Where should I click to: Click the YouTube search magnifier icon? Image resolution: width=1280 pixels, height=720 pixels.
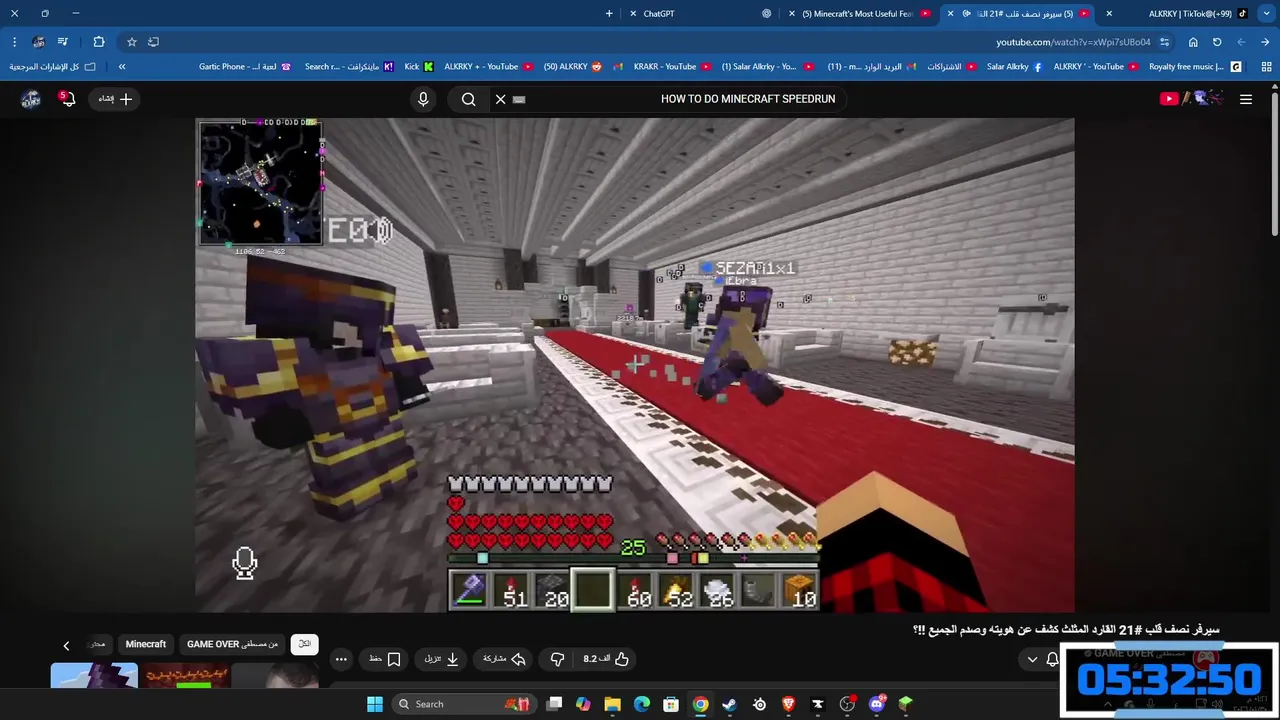468,99
